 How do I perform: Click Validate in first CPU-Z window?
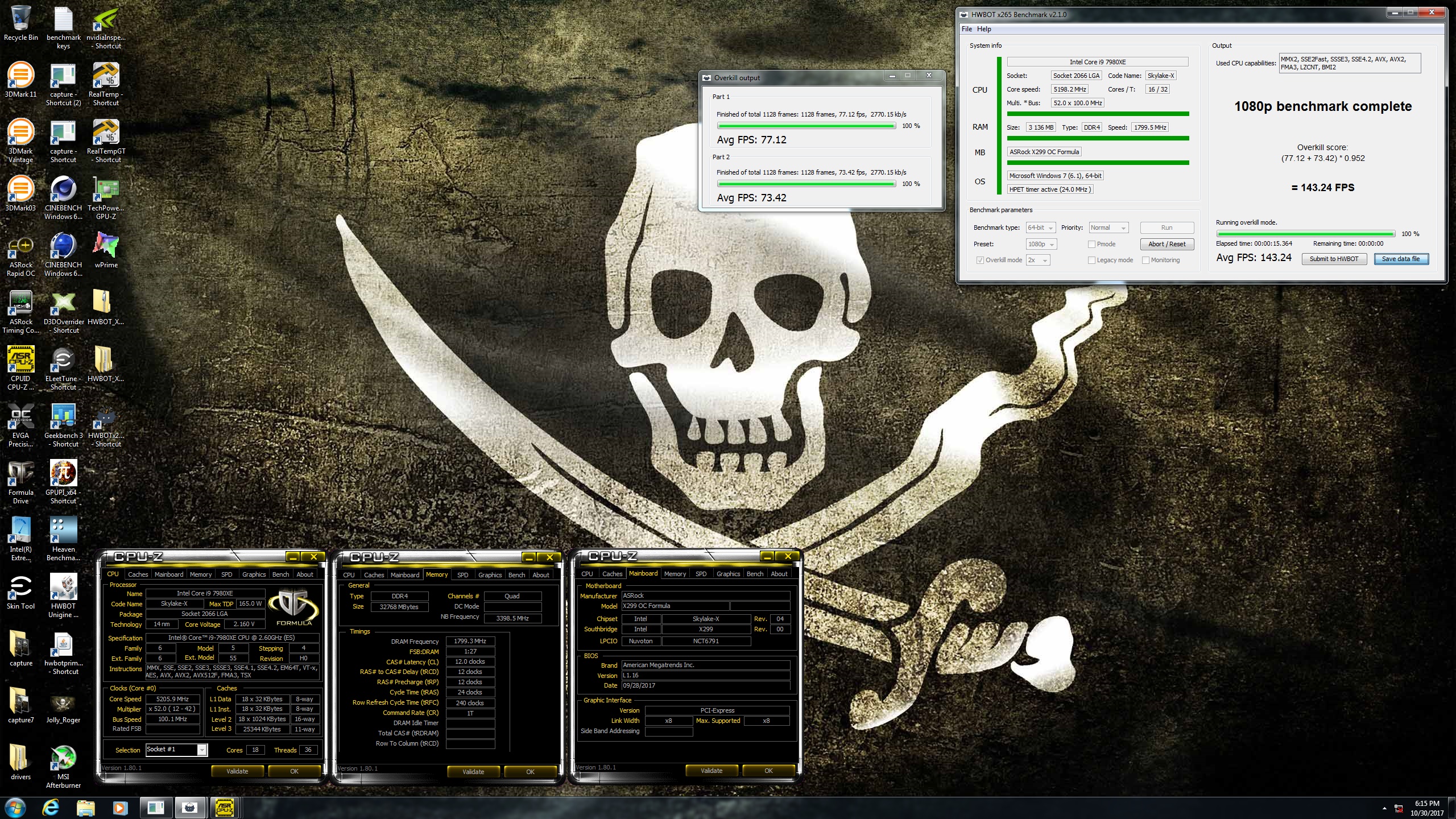(x=237, y=771)
